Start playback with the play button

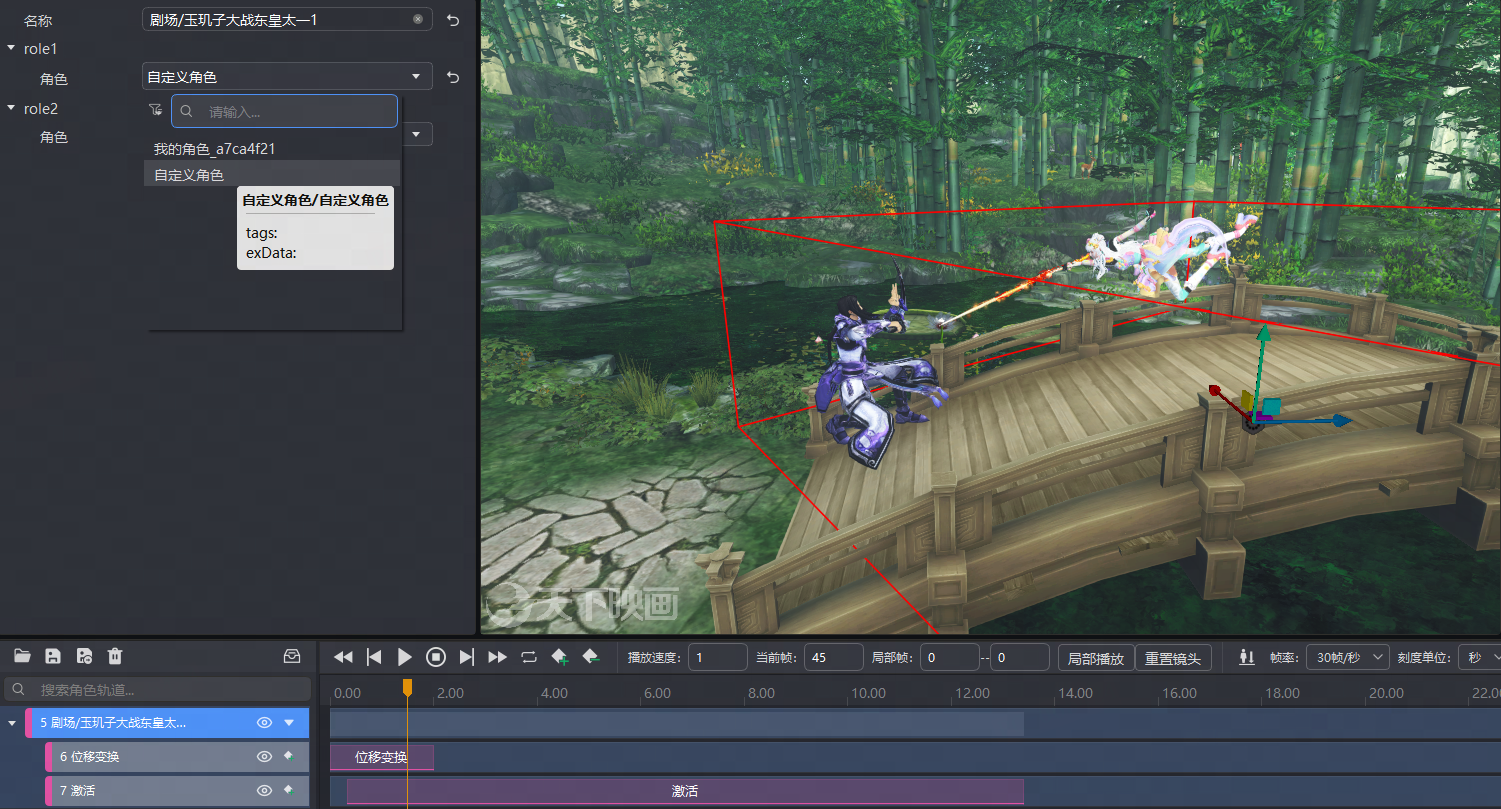pos(405,657)
